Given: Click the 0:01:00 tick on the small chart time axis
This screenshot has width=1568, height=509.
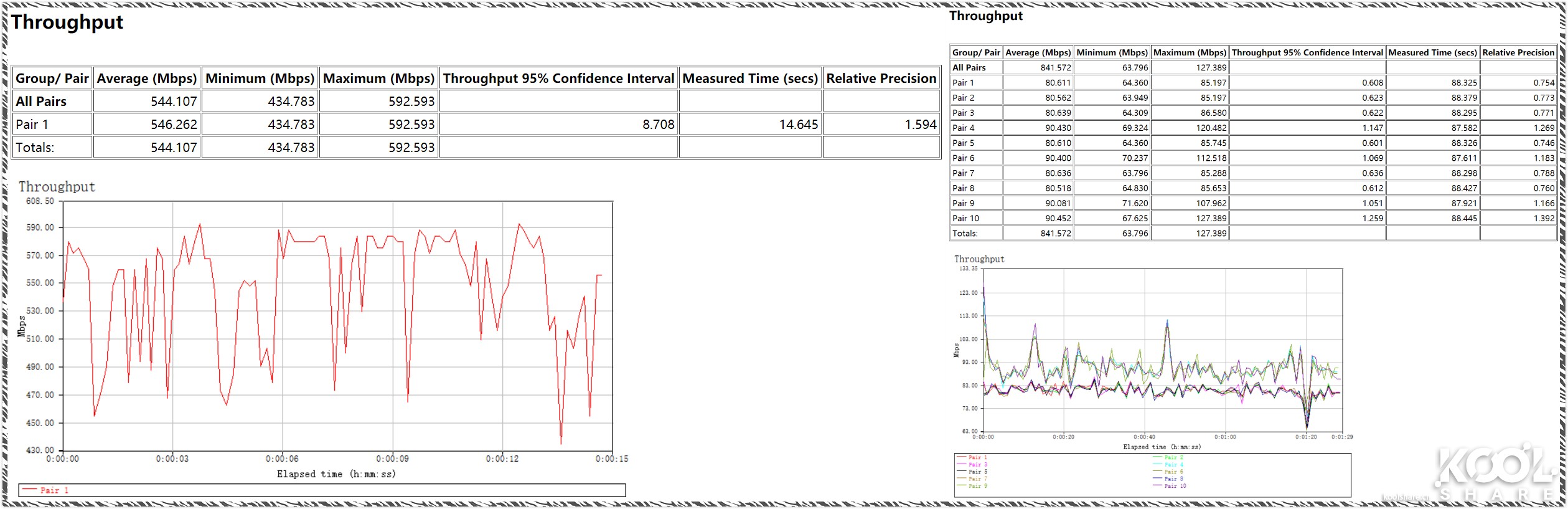Looking at the screenshot, I should [x=1225, y=437].
